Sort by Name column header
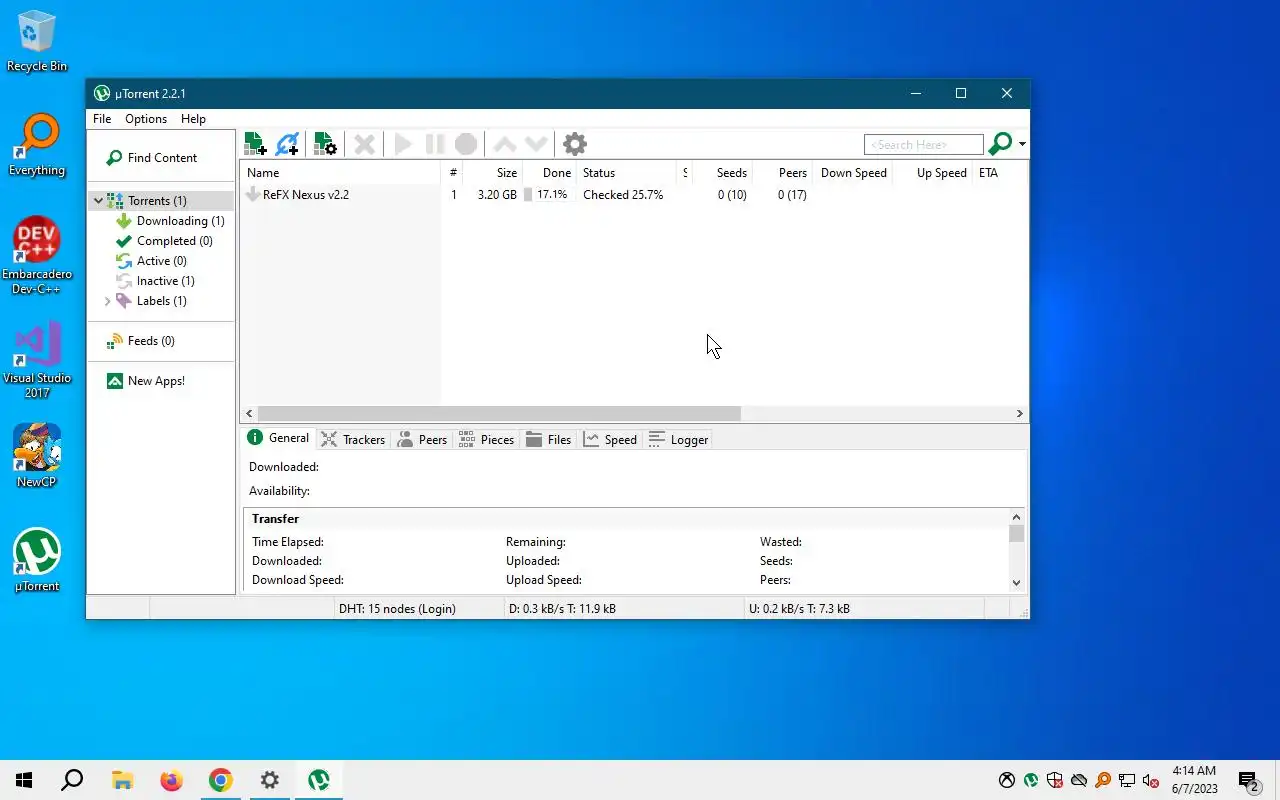 coord(340,173)
